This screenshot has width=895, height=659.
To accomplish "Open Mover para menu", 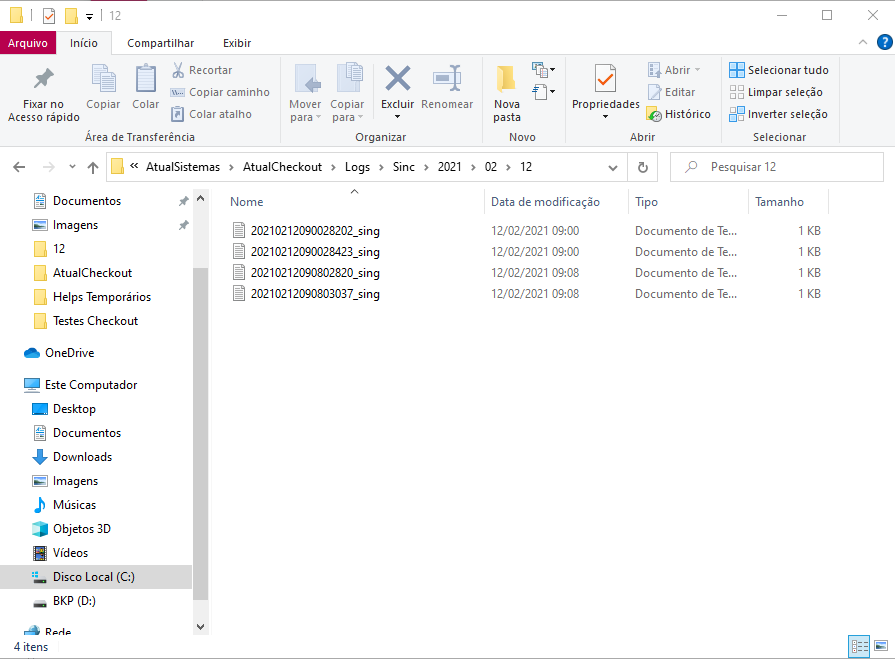I will 305,93.
